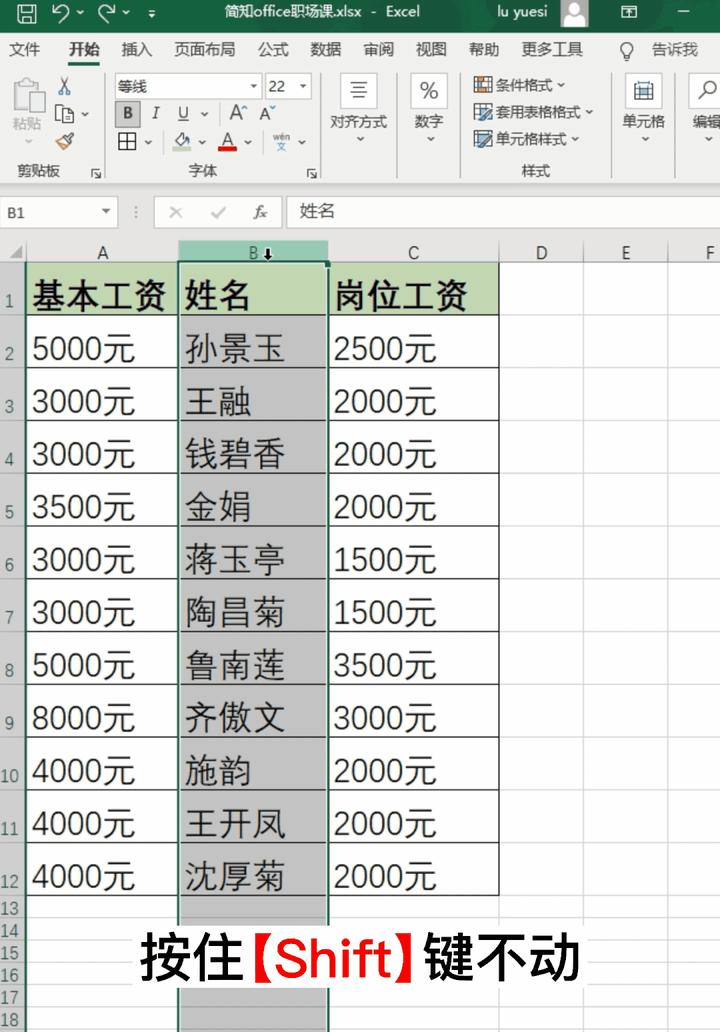720x1032 pixels.
Task: Switch to the 数据 tab
Action: (x=326, y=49)
